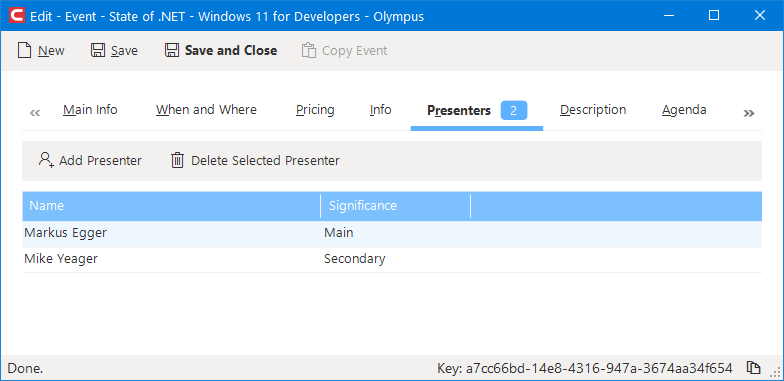This screenshot has height=381, width=784.
Task: Sort by the Name column header
Action: [x=171, y=206]
